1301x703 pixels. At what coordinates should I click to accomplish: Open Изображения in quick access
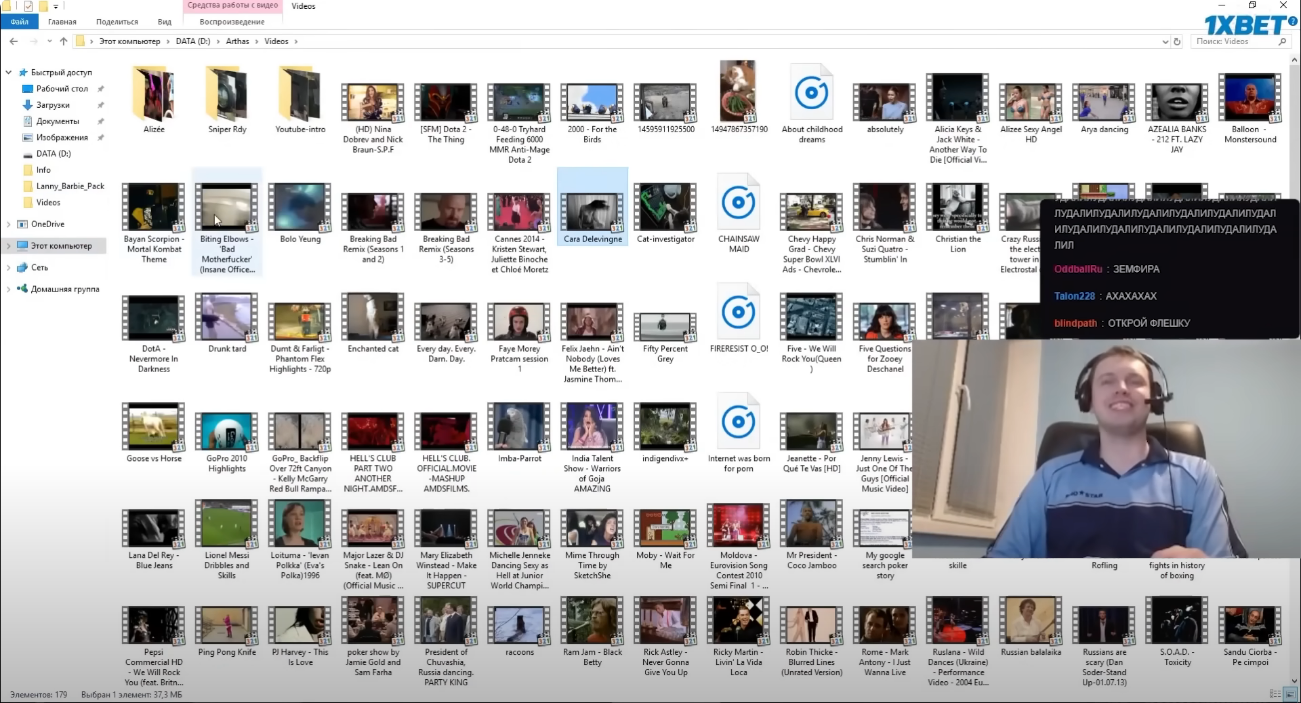click(62, 137)
